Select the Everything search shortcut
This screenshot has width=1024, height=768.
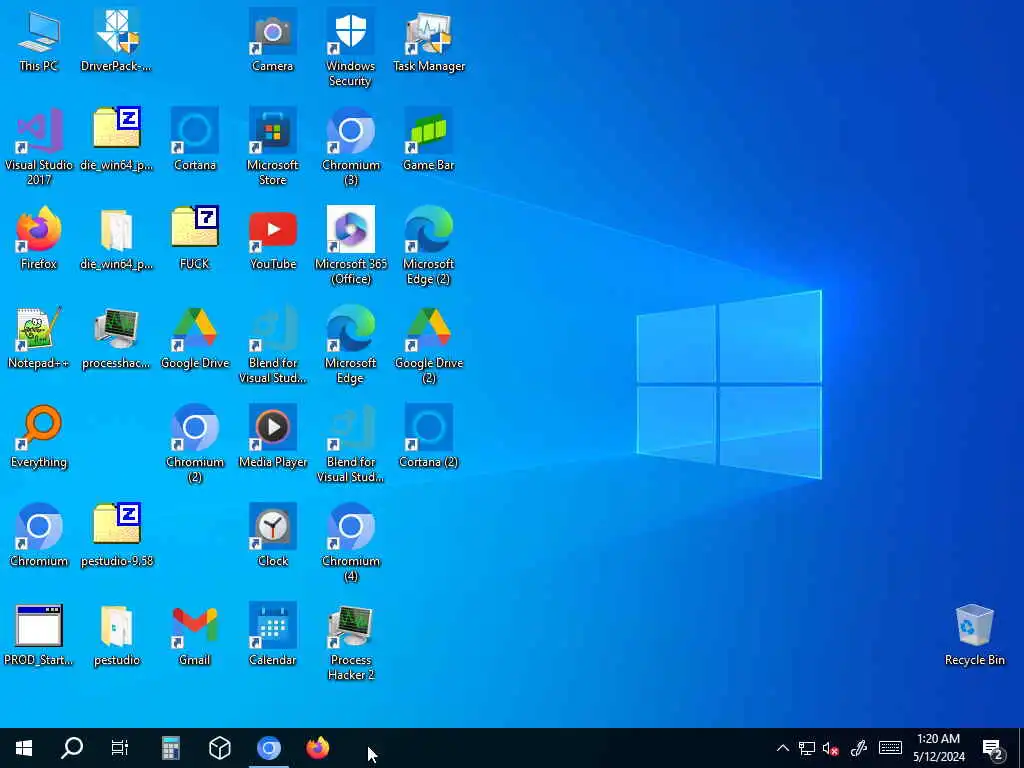(x=39, y=437)
